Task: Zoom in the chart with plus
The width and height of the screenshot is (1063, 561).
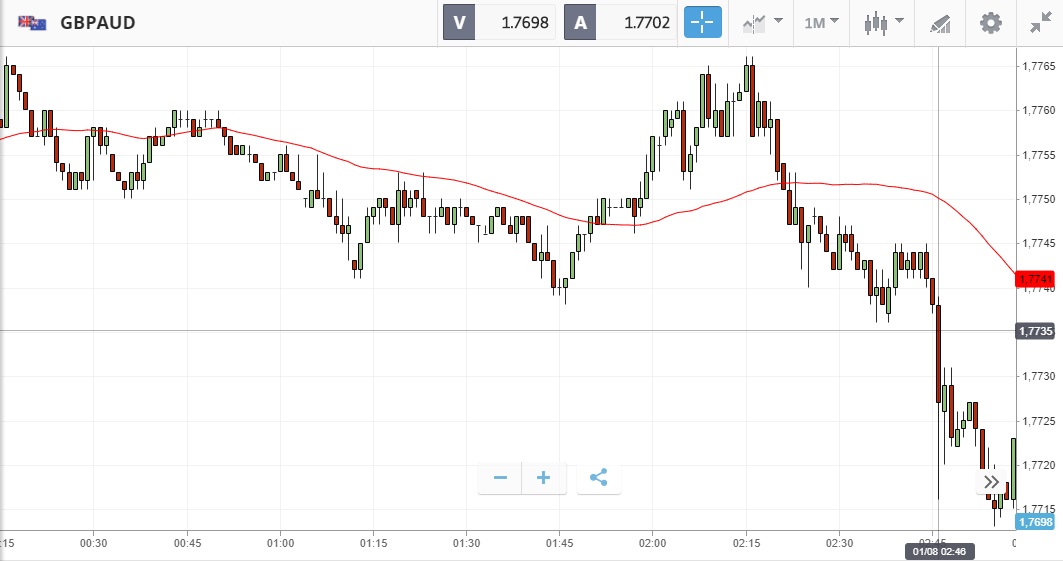Action: (544, 478)
